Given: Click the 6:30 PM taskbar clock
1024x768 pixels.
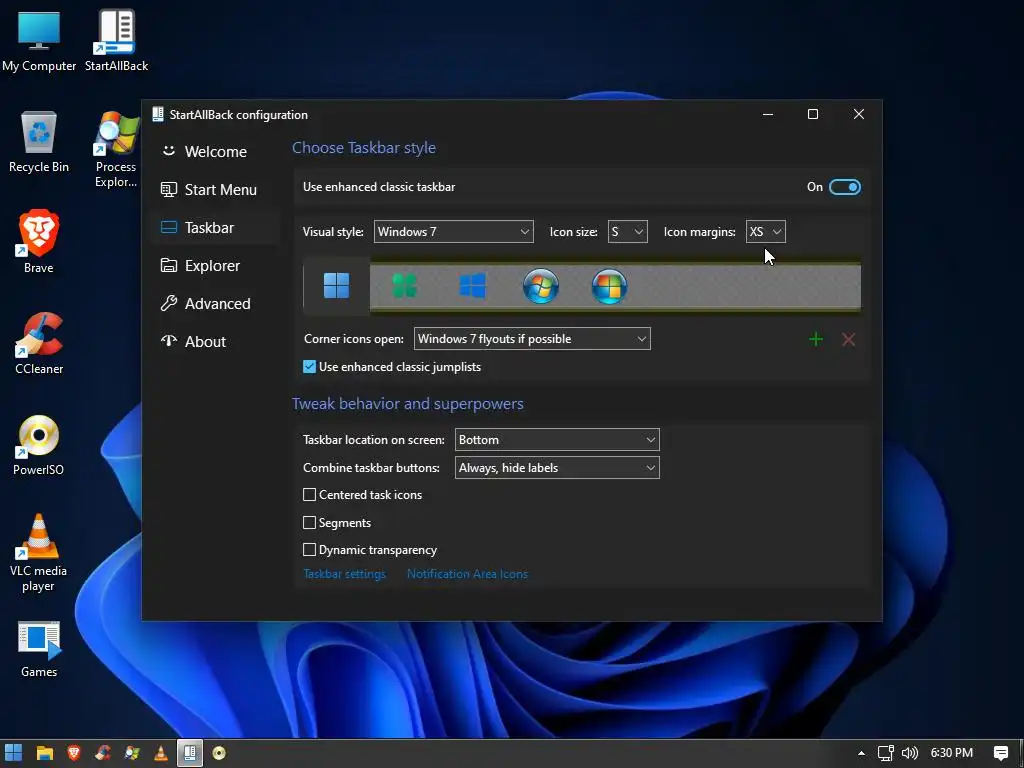Looking at the screenshot, I should pos(952,753).
